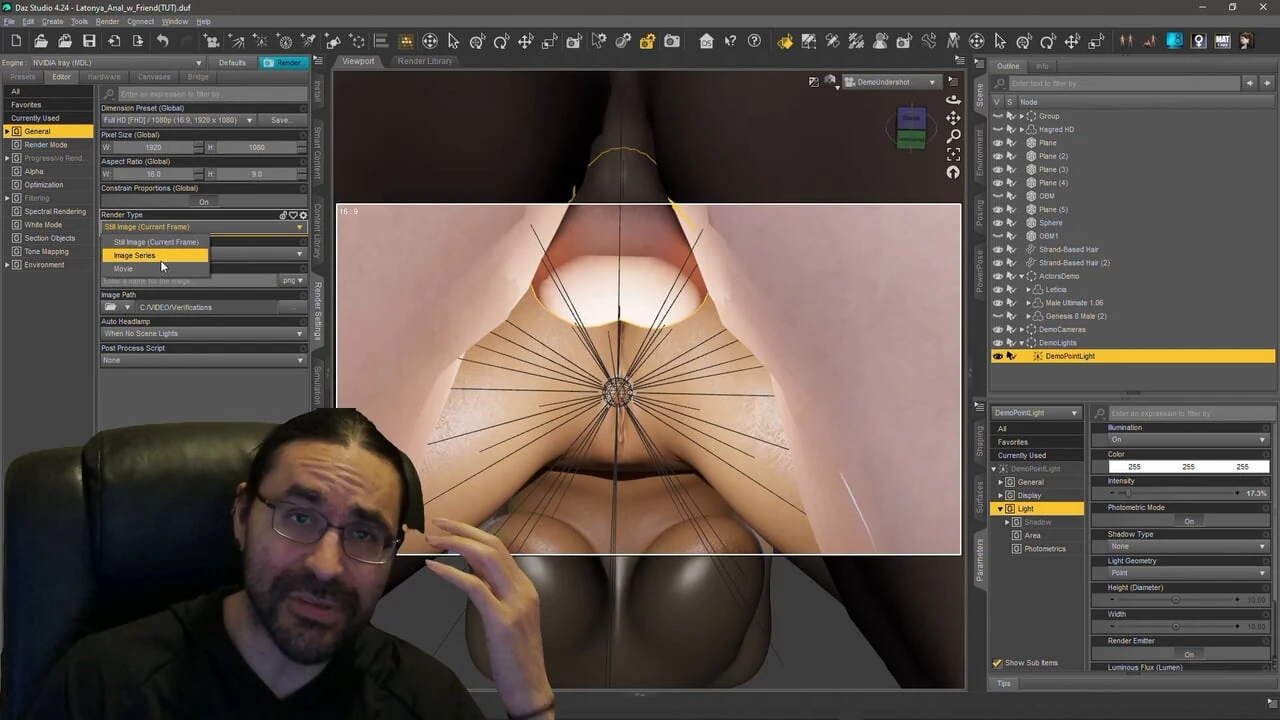Click the female symbol toolbar icon

(x=1199, y=41)
